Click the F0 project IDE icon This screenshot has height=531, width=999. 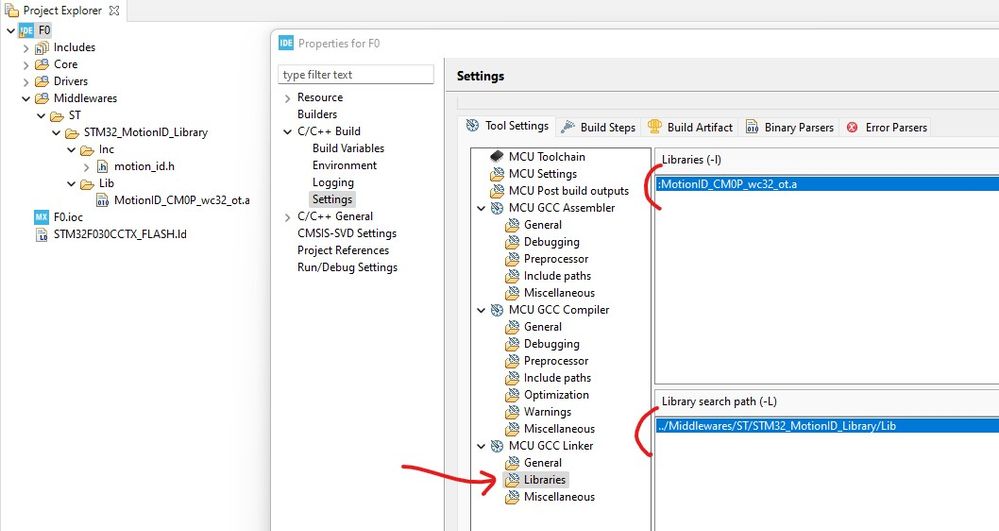(26, 30)
